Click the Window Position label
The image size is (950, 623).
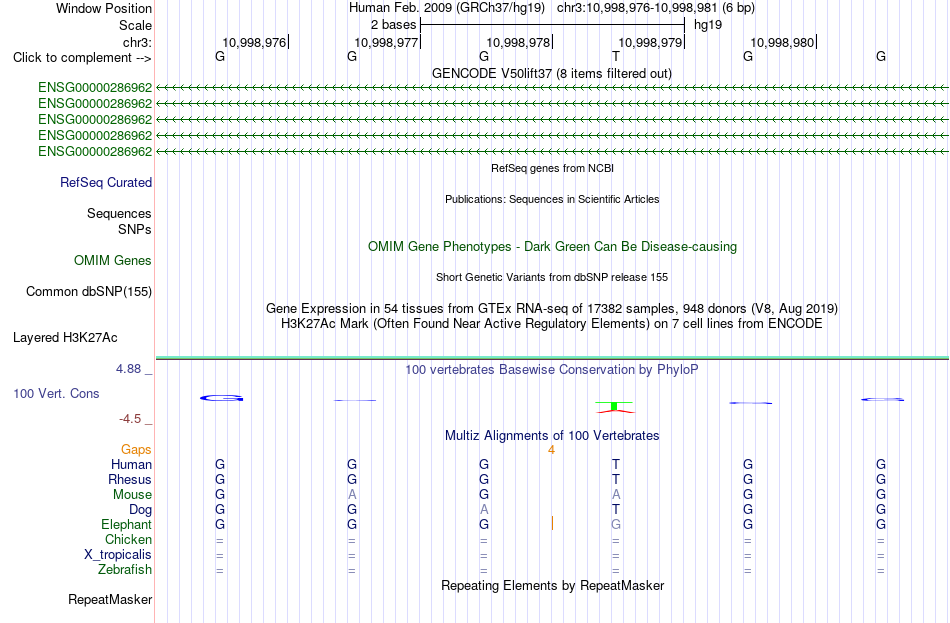point(104,8)
